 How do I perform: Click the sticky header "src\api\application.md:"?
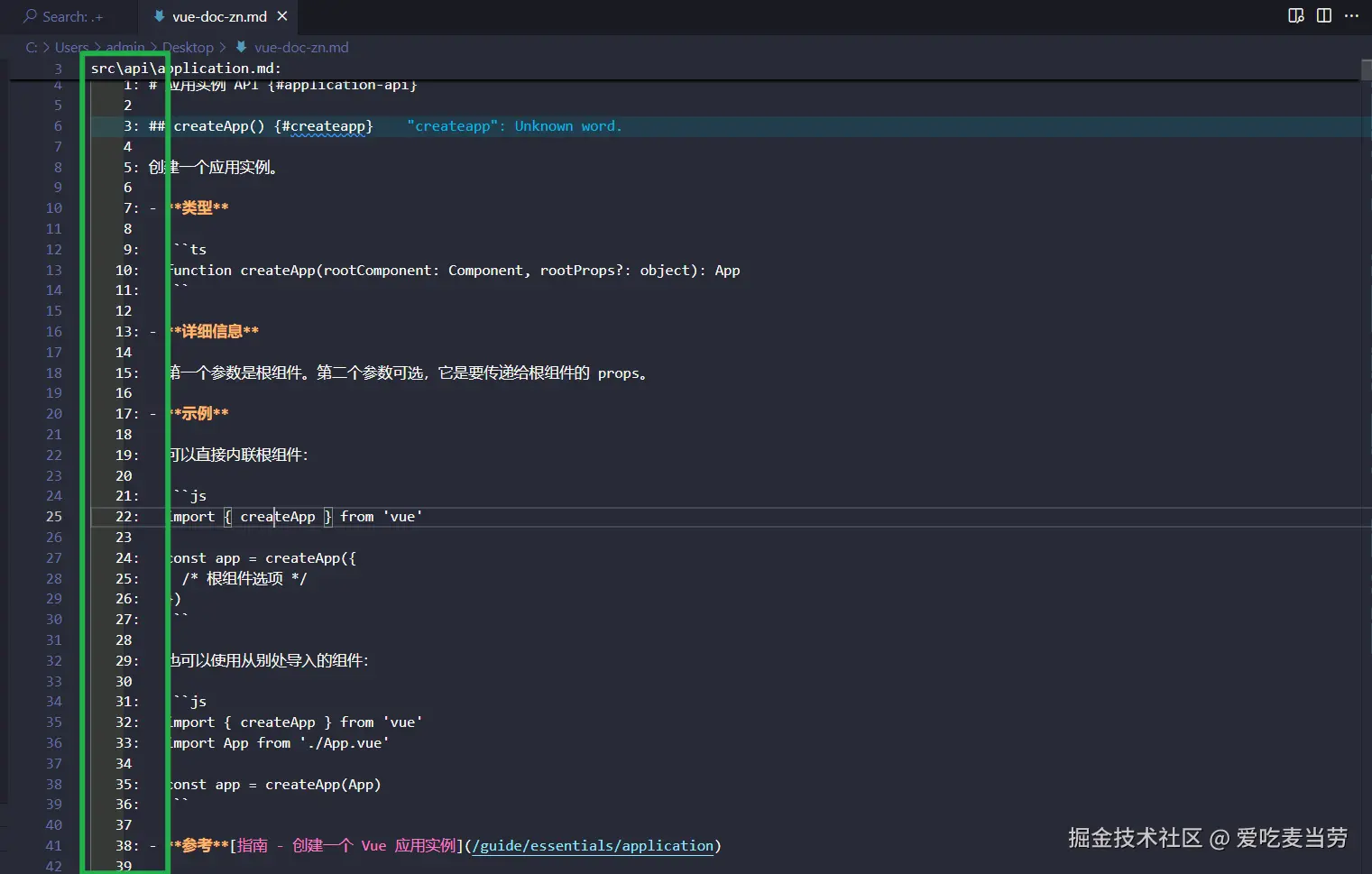pyautogui.click(x=186, y=69)
